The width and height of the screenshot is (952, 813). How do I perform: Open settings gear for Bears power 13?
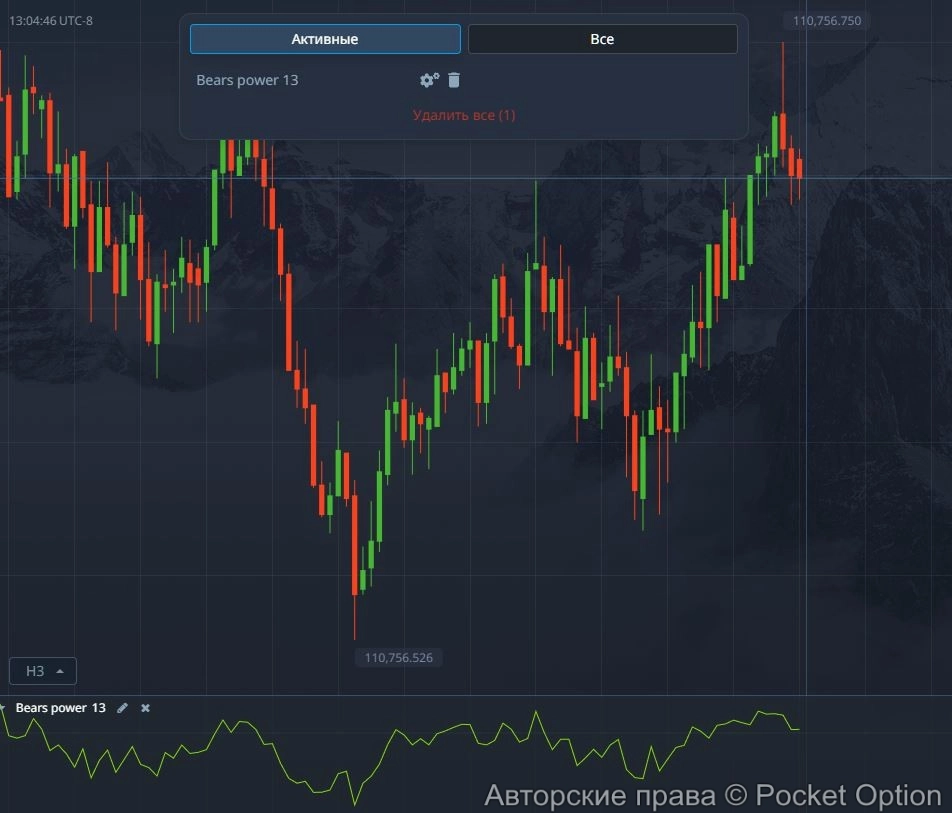429,80
